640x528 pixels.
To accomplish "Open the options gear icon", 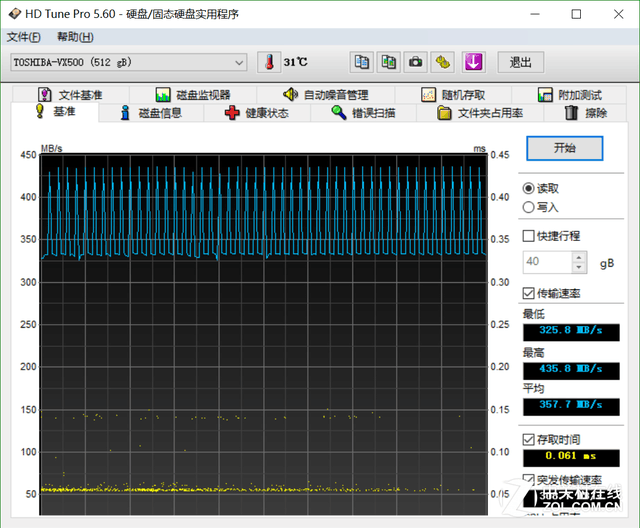I will [442, 62].
